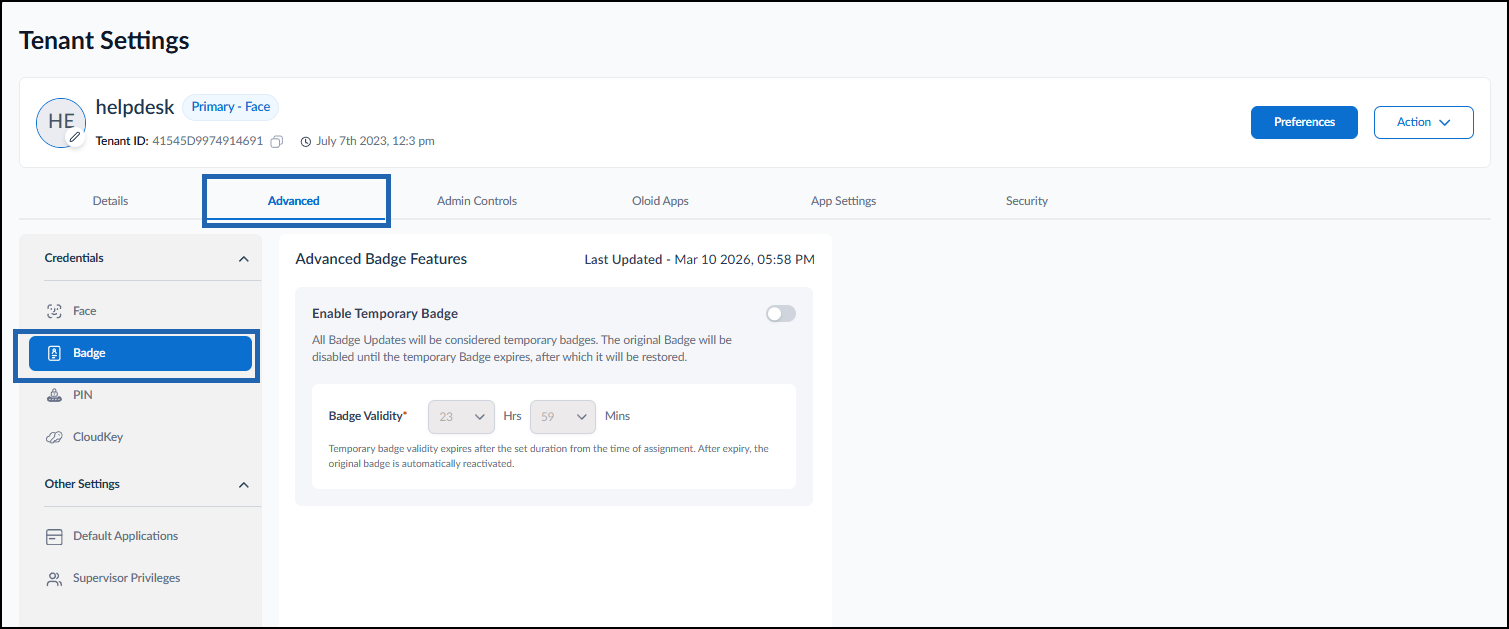Enable the Temporary Badge toggle

click(781, 314)
